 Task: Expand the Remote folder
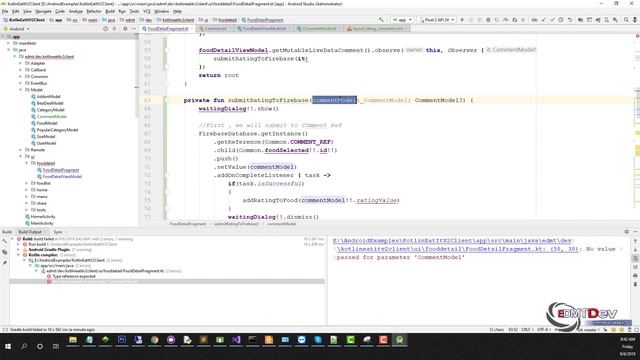click(x=20, y=150)
